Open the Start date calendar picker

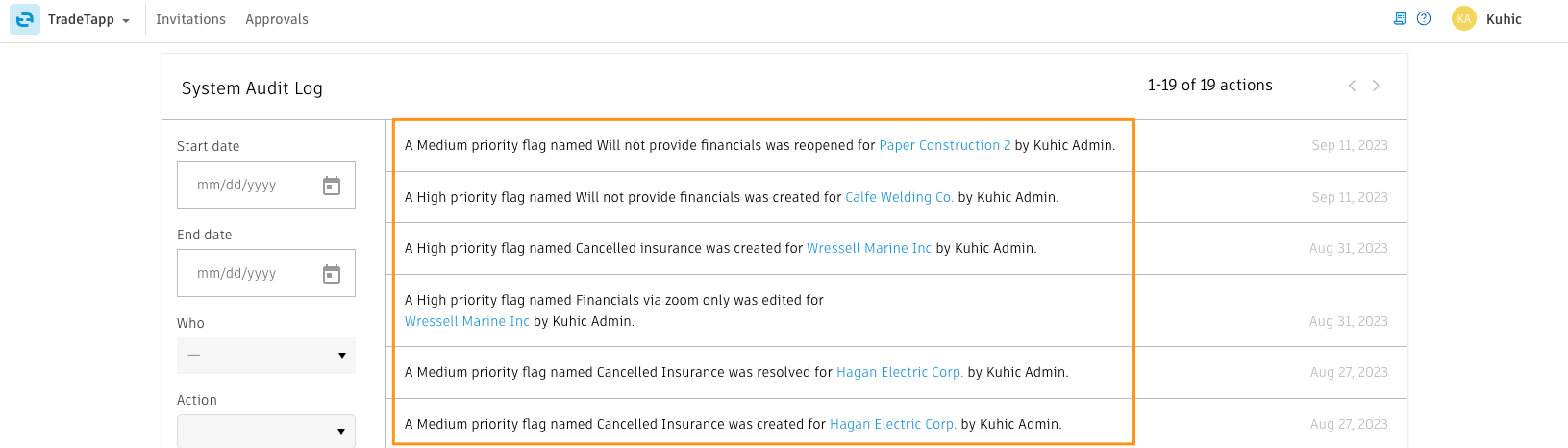pos(332,186)
